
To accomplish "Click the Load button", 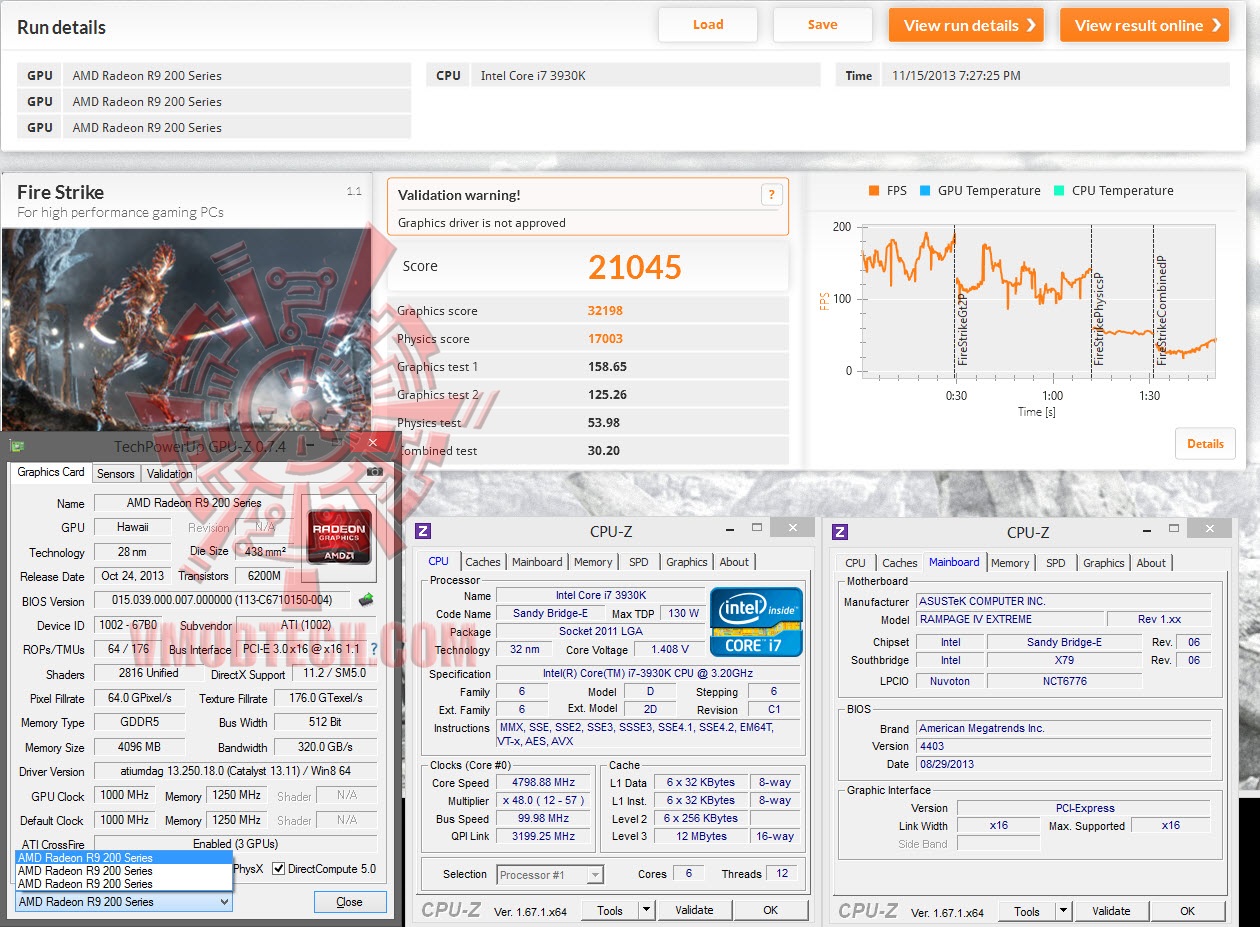I will [x=708, y=25].
